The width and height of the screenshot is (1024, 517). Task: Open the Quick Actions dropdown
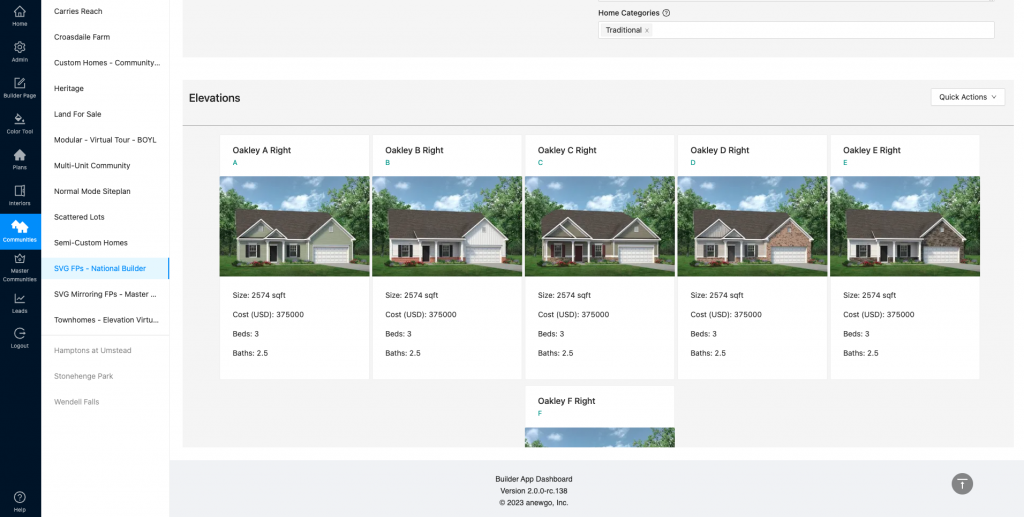967,97
